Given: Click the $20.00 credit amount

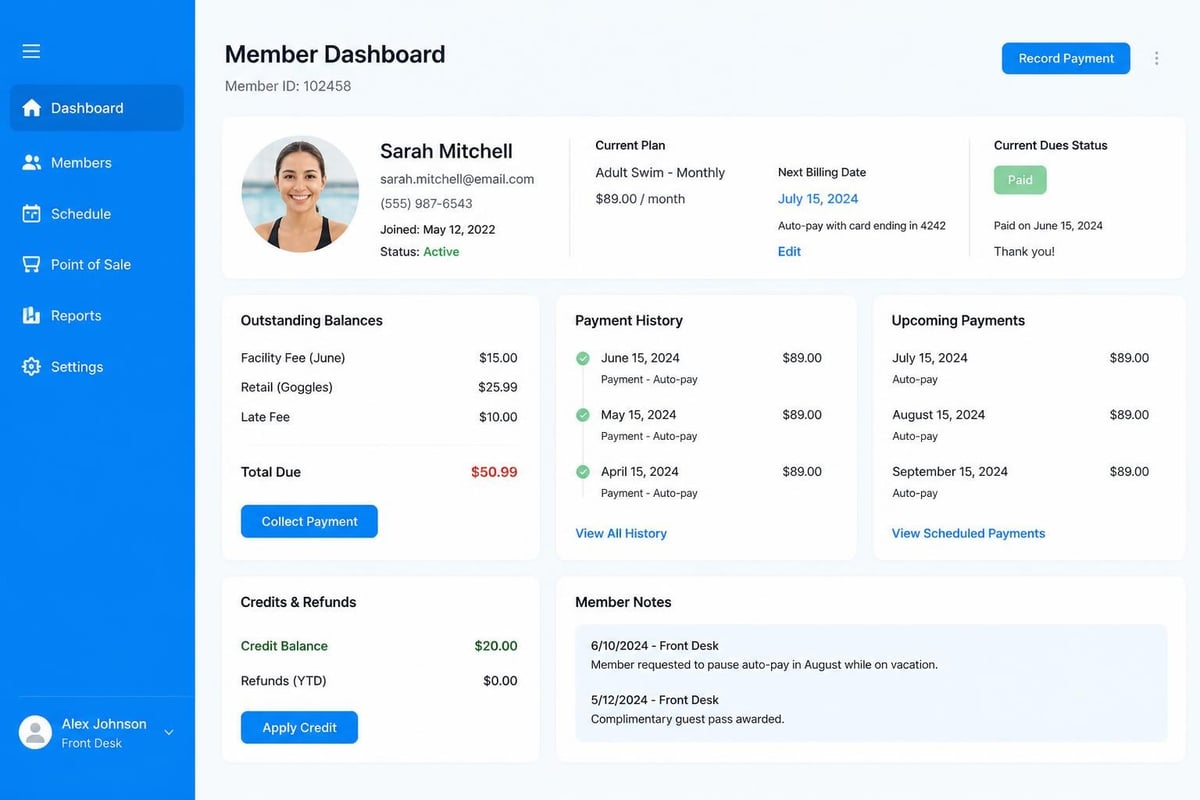Looking at the screenshot, I should click(496, 646).
